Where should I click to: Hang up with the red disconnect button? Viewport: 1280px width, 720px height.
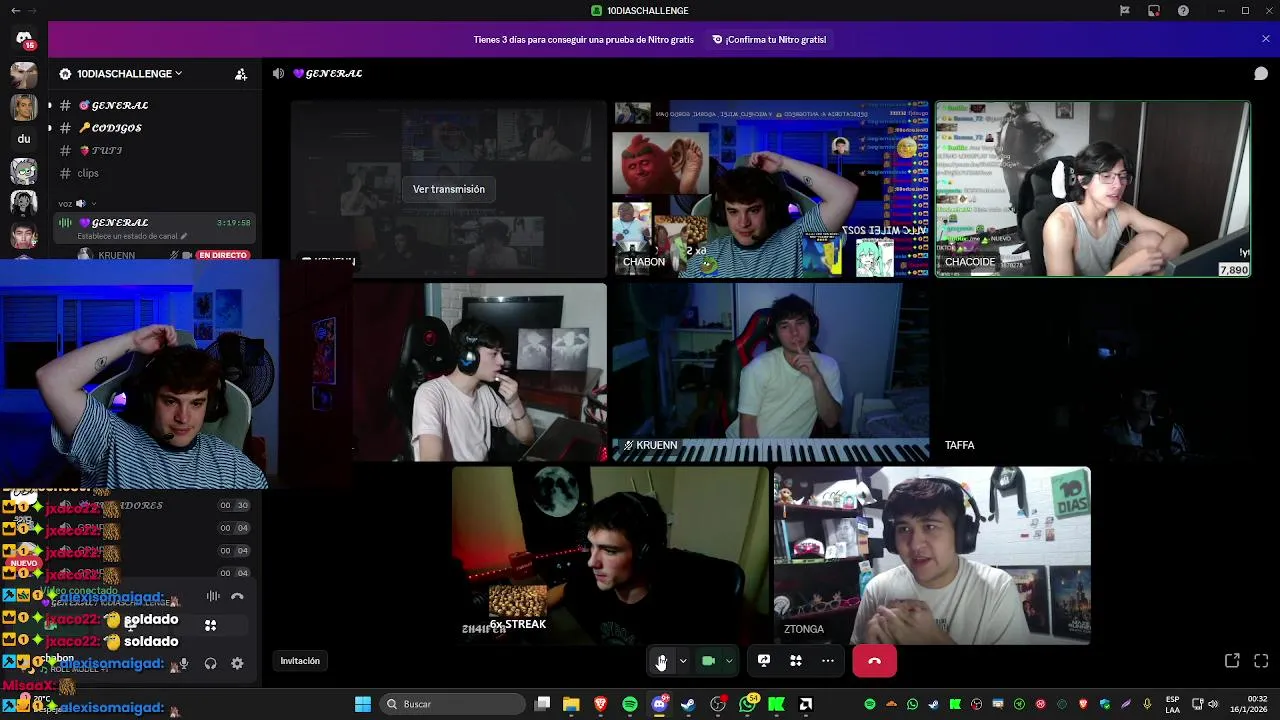[x=874, y=661]
